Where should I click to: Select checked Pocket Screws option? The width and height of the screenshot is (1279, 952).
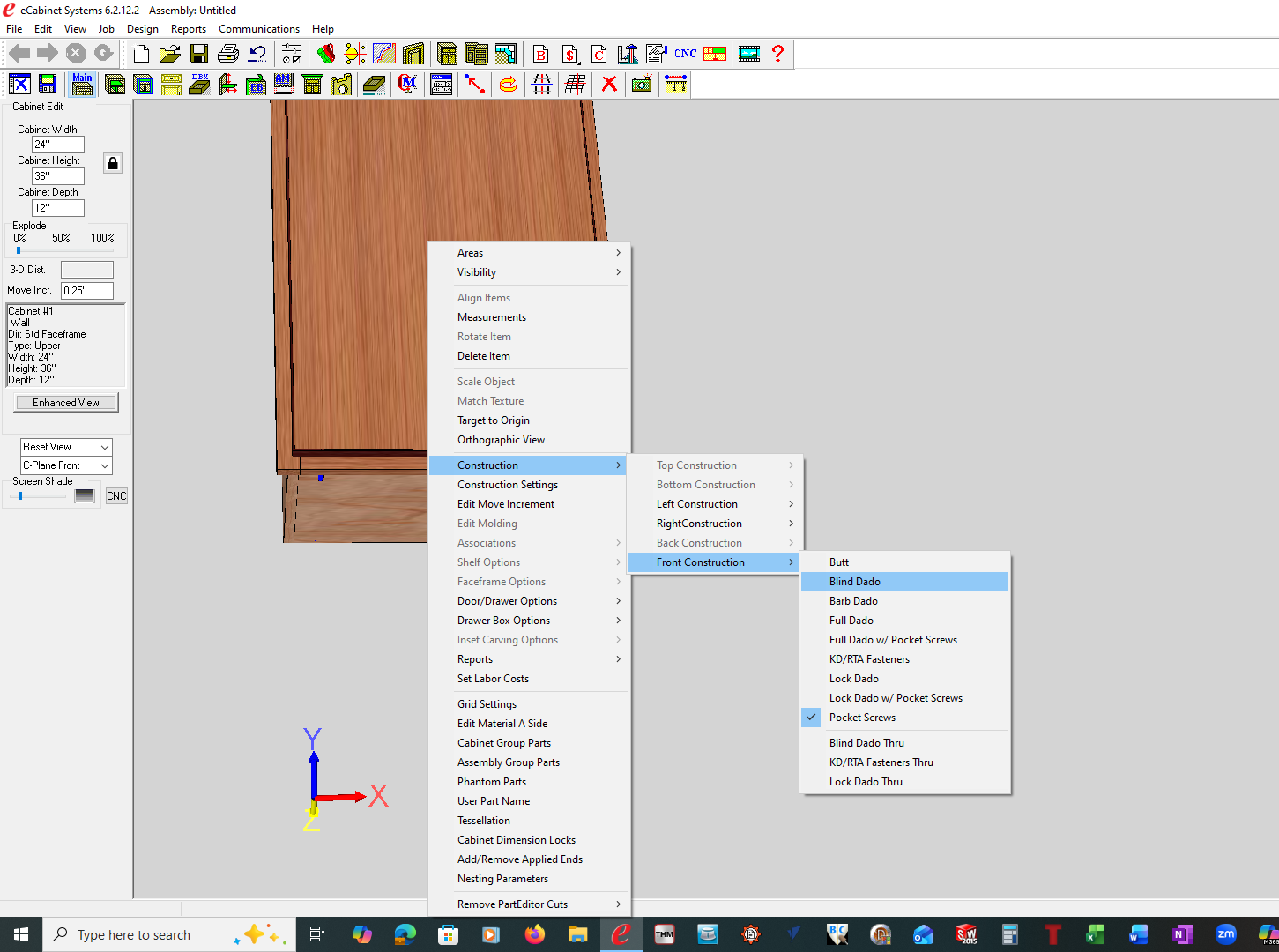coord(862,718)
